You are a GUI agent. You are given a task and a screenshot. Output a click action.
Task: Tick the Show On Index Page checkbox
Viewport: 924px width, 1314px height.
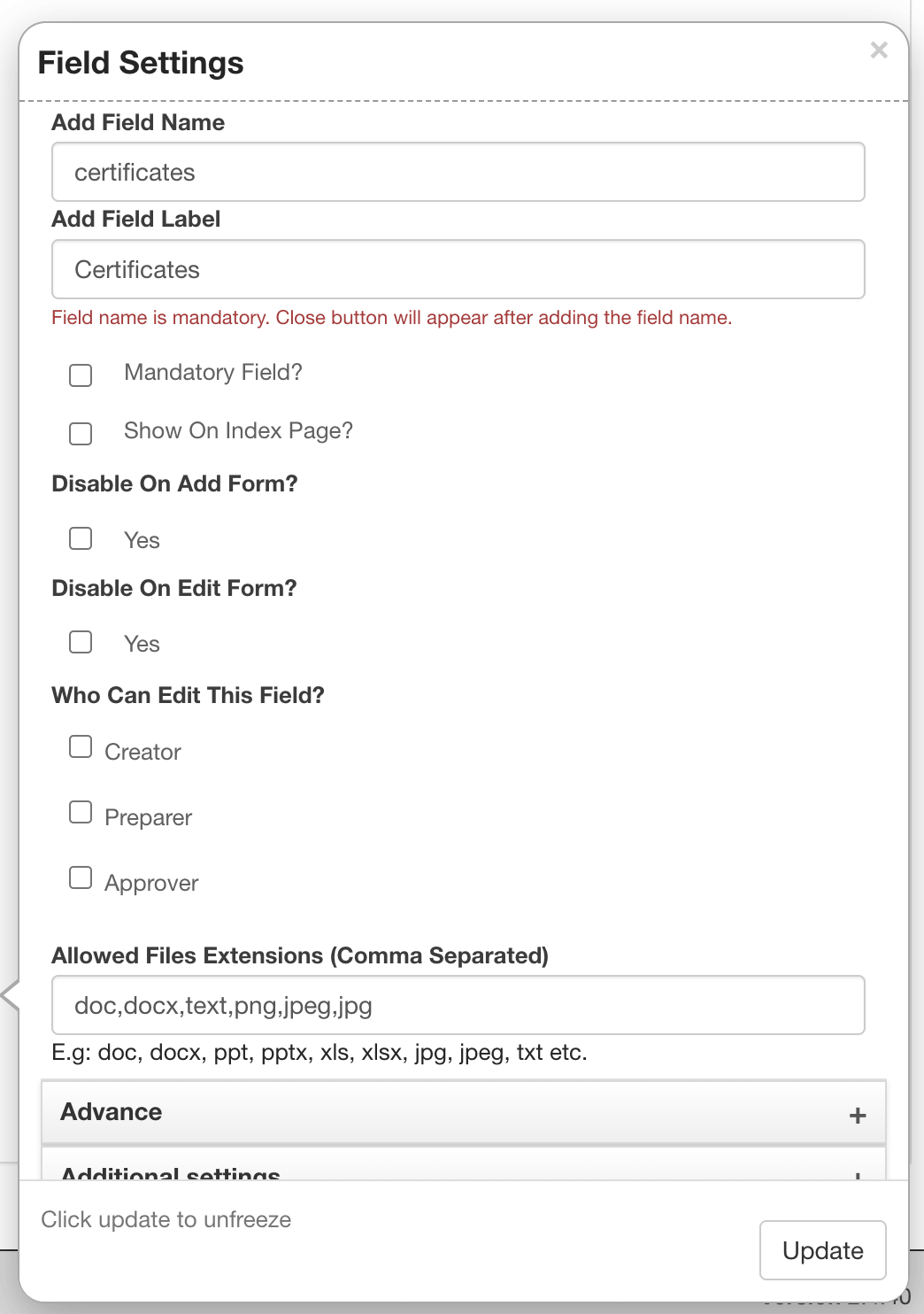click(x=81, y=433)
